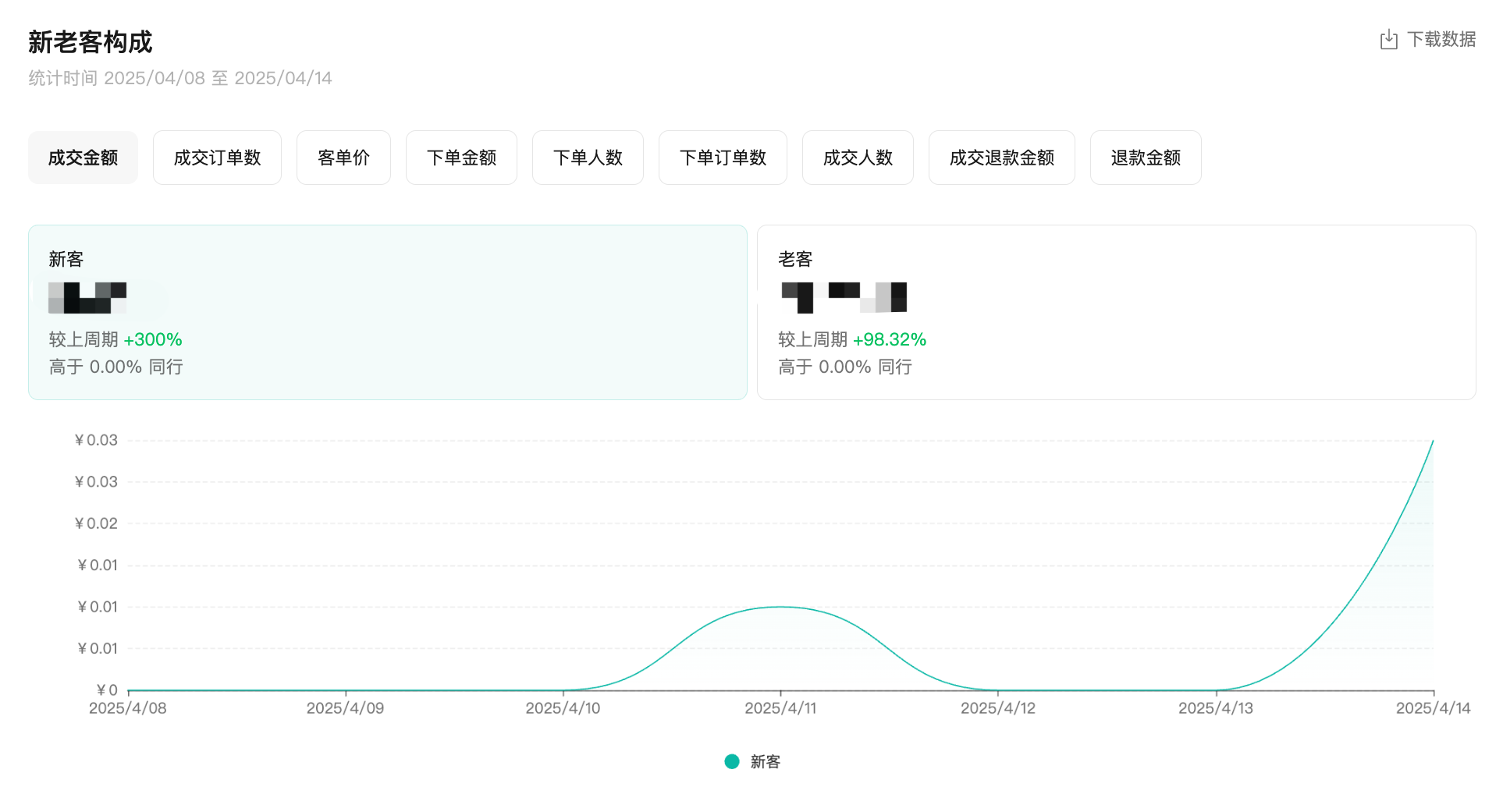Open the 客单价 metric tab
The height and width of the screenshot is (812, 1503).
tap(343, 158)
